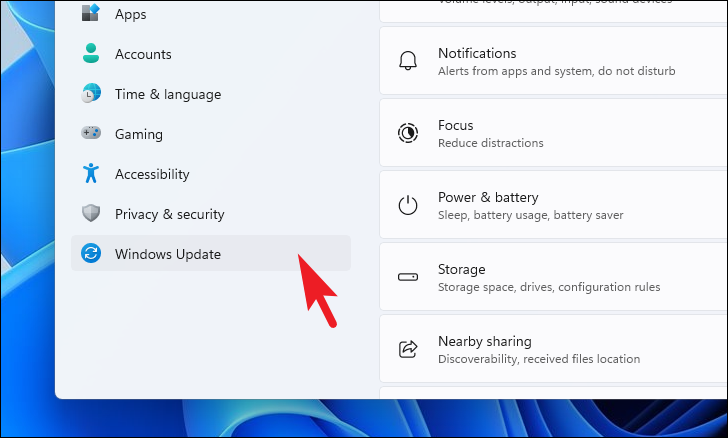Open Apps settings from sidebar
Image resolution: width=728 pixels, height=438 pixels.
tap(210, 14)
